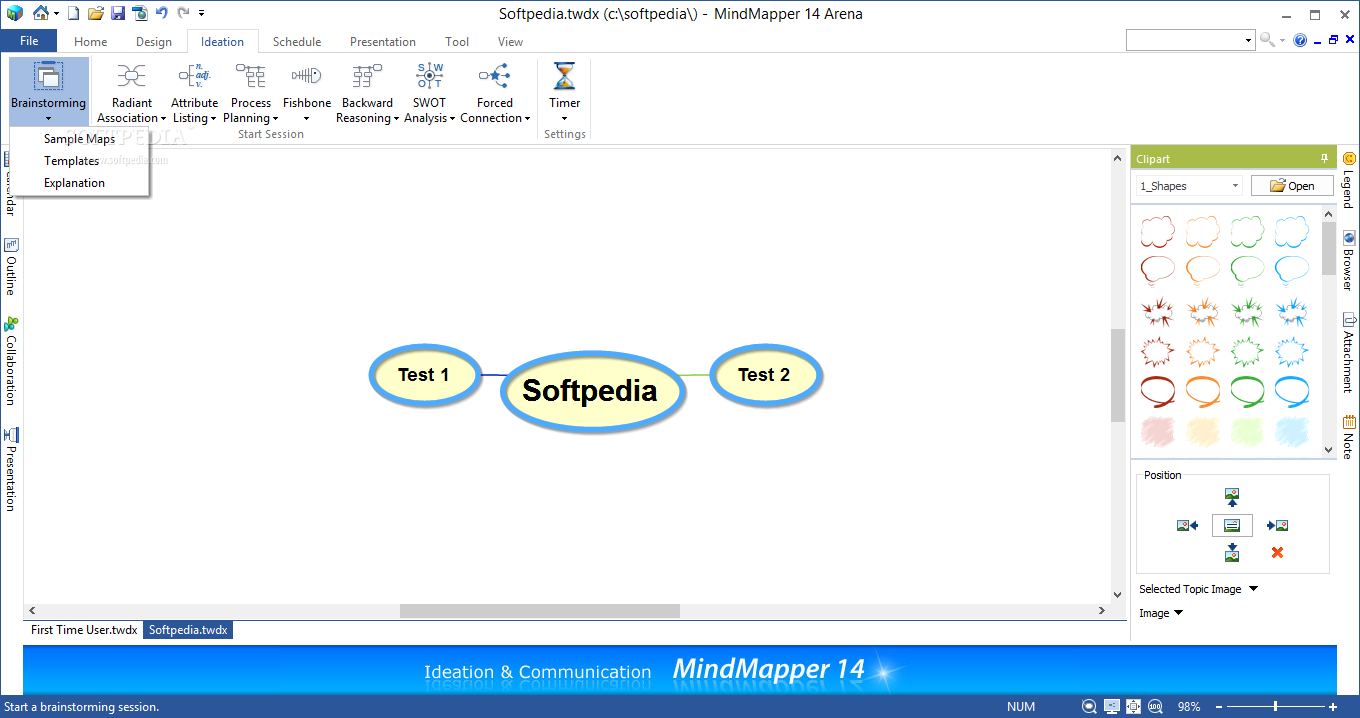The height and width of the screenshot is (718, 1360).
Task: Open the Note side panel tab
Action: point(1349,436)
